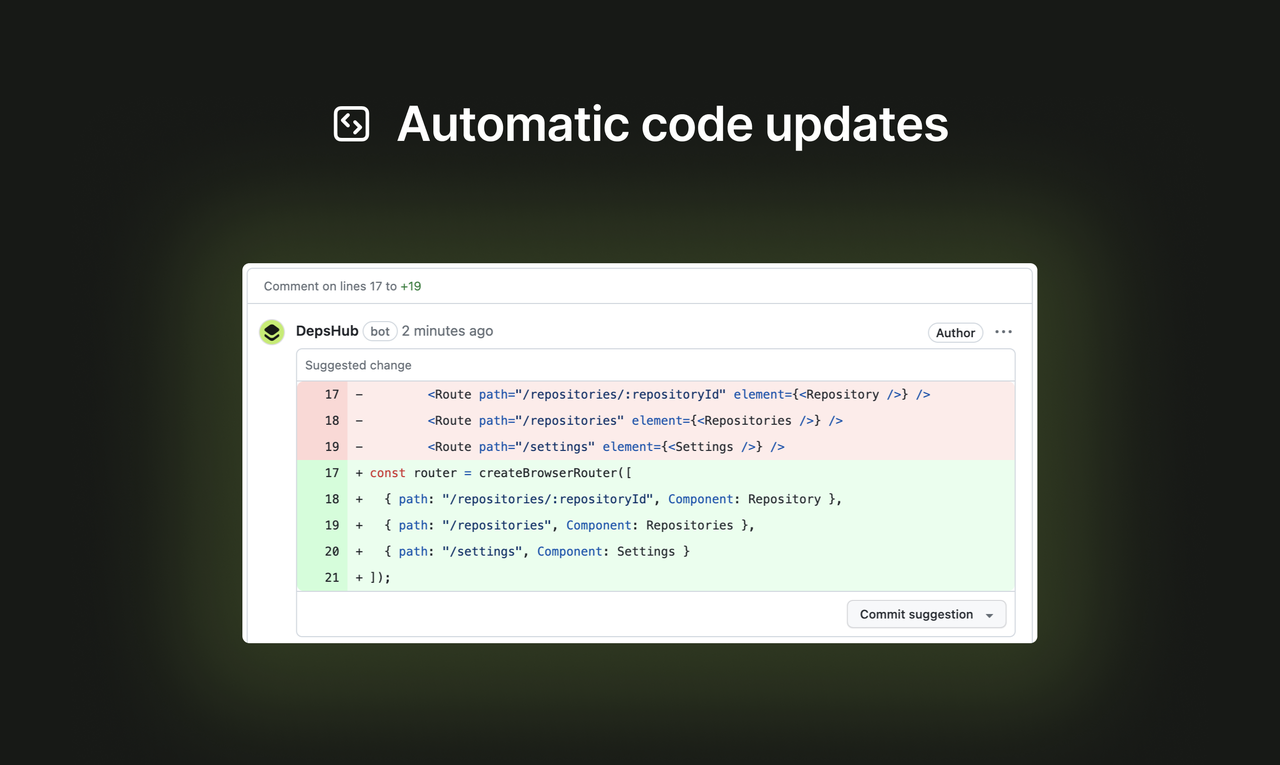Screen dimensions: 1280x765
Task: Click the Suggested change header text
Action: (x=358, y=365)
